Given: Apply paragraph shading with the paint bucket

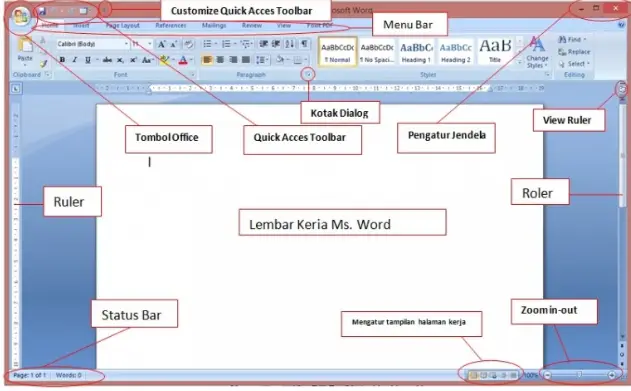Looking at the screenshot, I should (280, 60).
